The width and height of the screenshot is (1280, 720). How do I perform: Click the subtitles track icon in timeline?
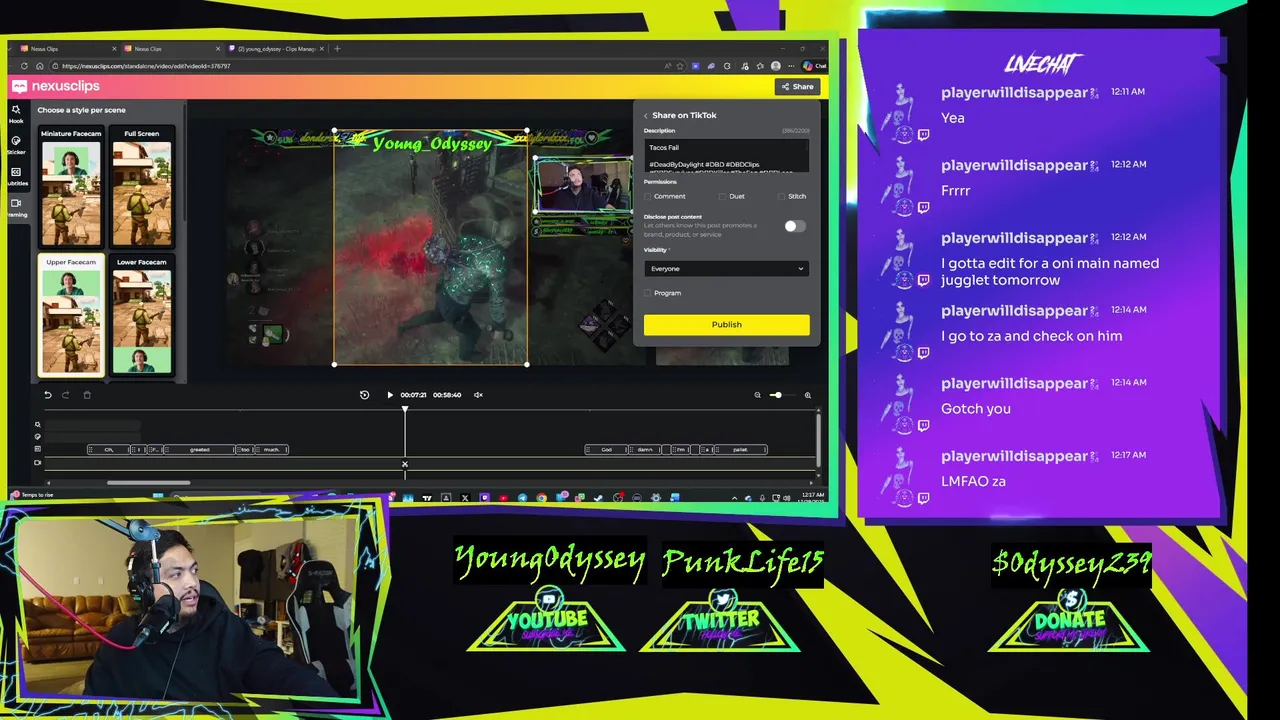pyautogui.click(x=38, y=449)
